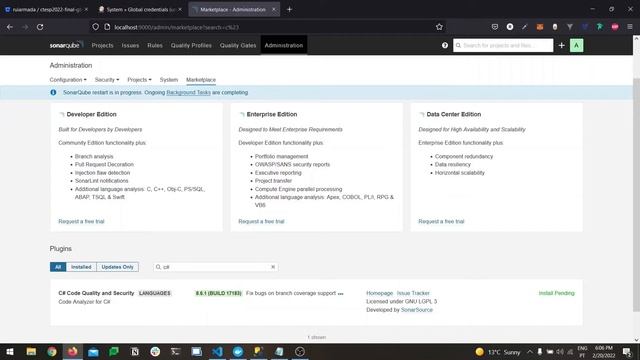This screenshot has width=640, height=360.
Task: Open Visual Studio Code from taskbar
Action: pyautogui.click(x=217, y=351)
